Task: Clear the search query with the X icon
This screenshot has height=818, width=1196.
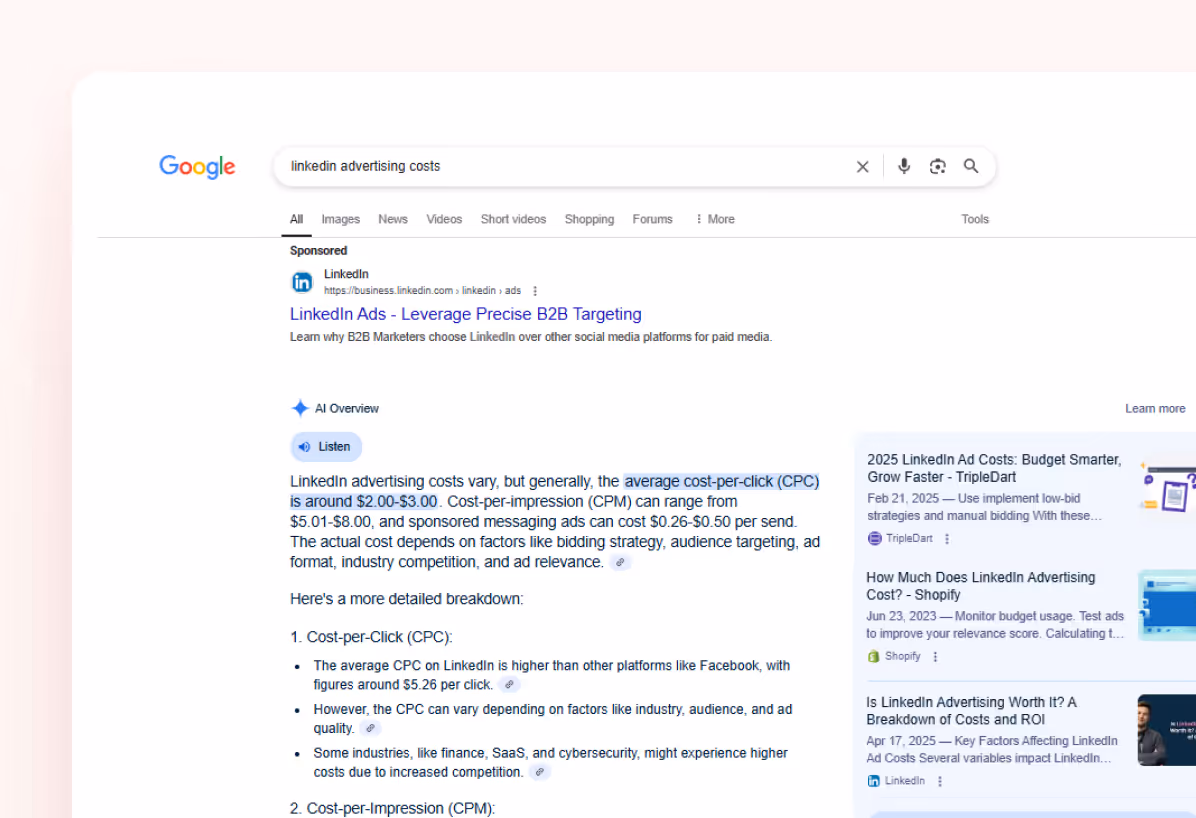Action: coord(862,166)
